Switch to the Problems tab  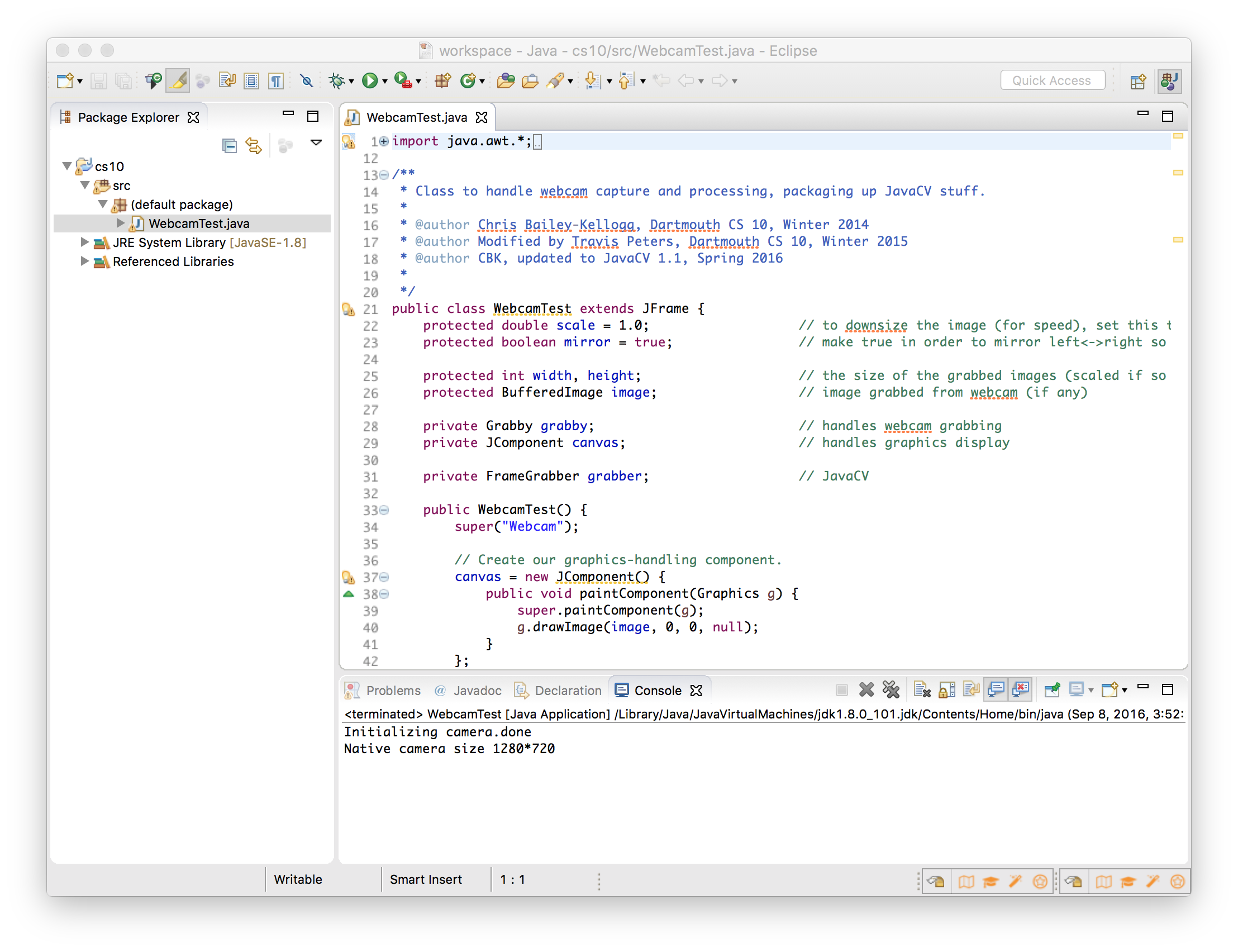(x=384, y=690)
